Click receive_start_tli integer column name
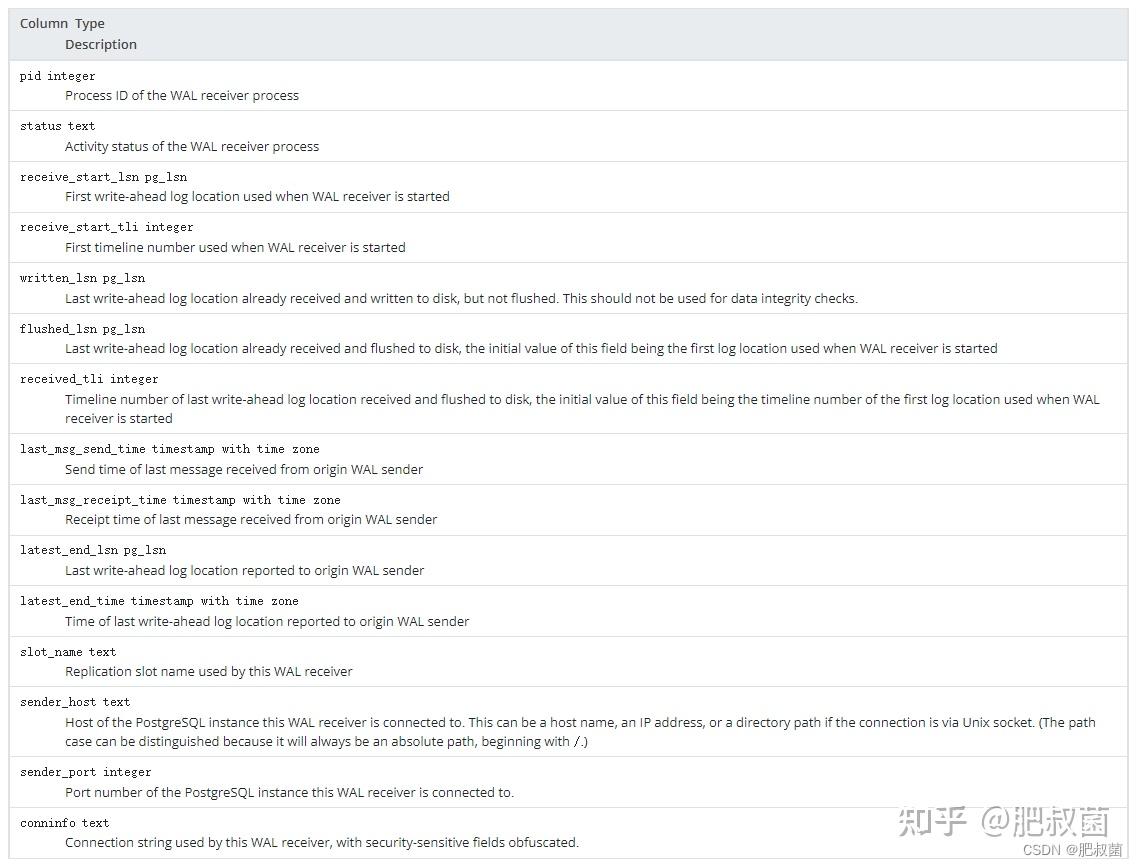This screenshot has height=867, width=1138. [x=106, y=227]
